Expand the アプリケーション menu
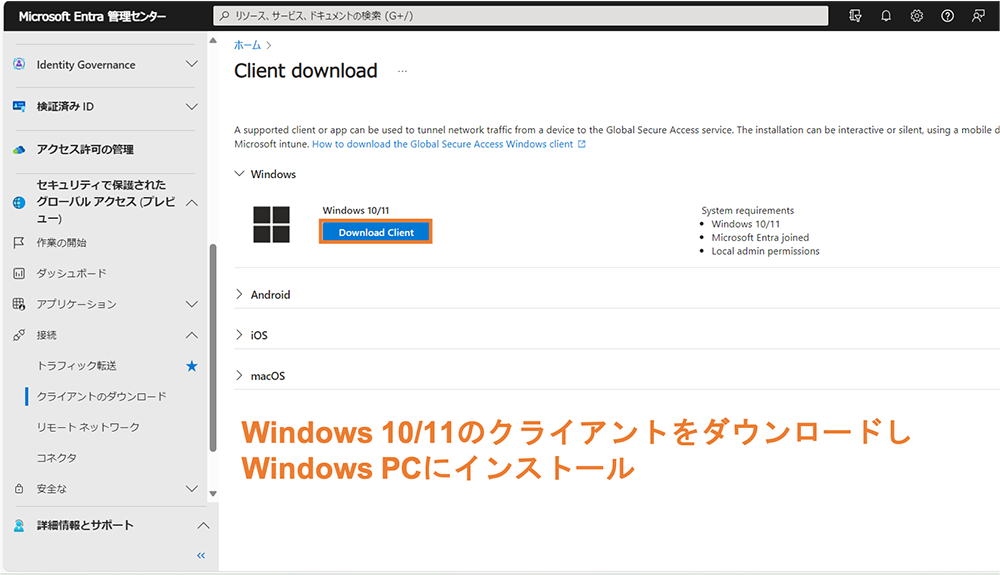Image resolution: width=1000 pixels, height=575 pixels. click(x=191, y=304)
